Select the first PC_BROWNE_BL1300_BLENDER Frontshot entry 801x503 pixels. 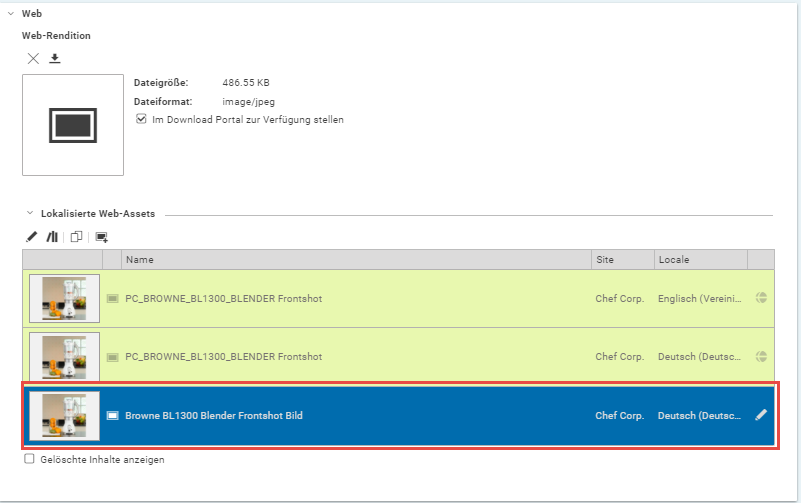(x=223, y=298)
